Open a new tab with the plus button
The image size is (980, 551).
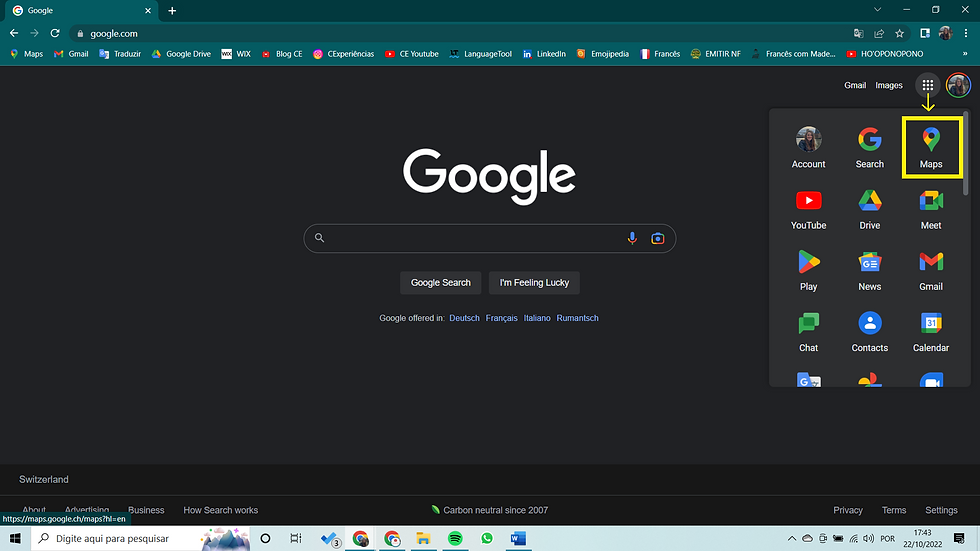(x=172, y=11)
